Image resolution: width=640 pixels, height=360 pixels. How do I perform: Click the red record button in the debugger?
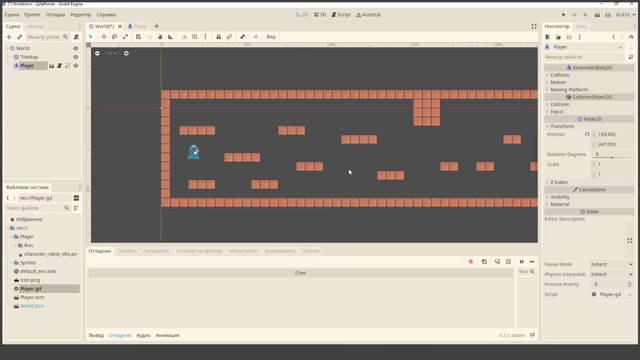(x=471, y=262)
